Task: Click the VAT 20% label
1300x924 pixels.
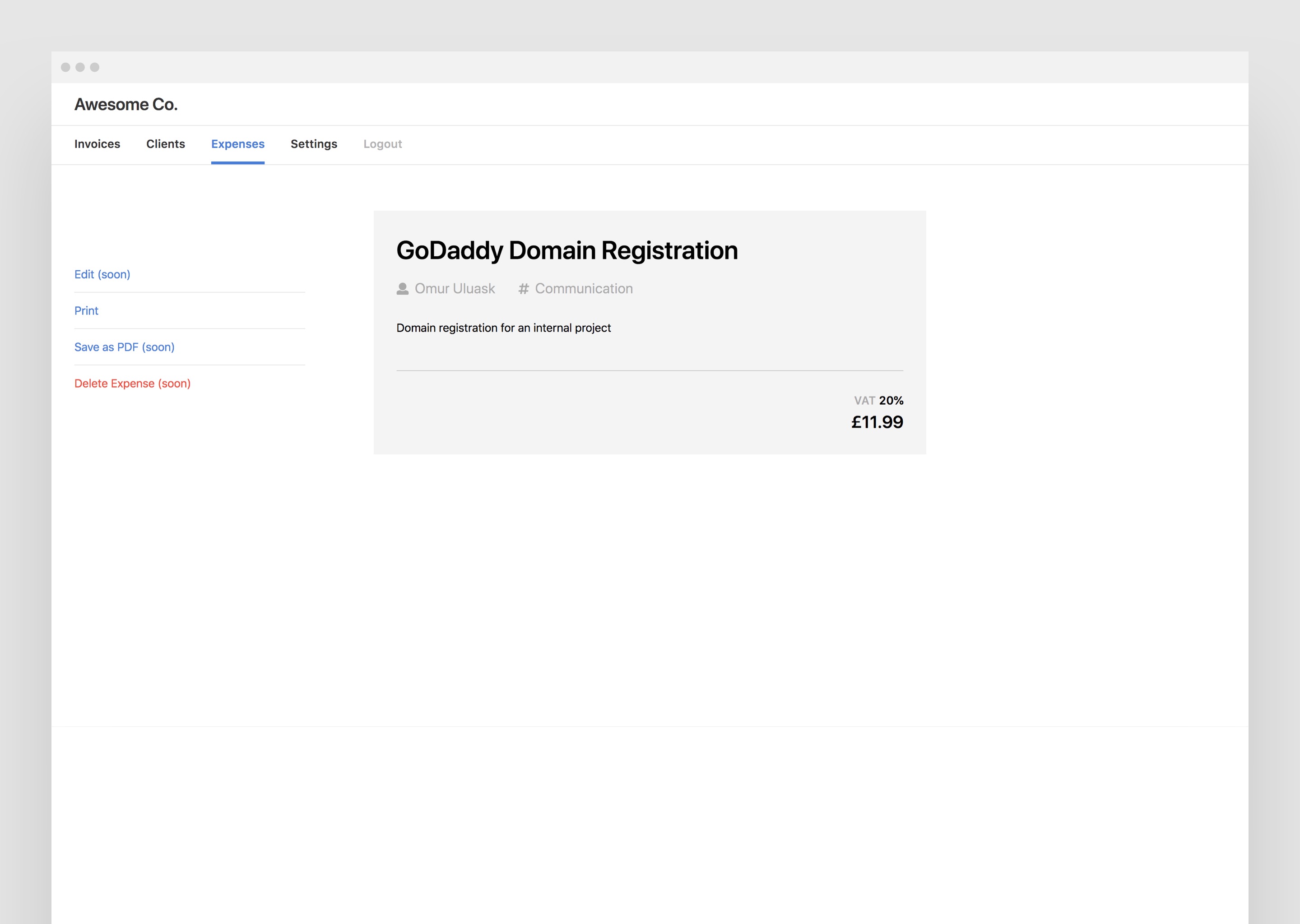Action: tap(879, 401)
